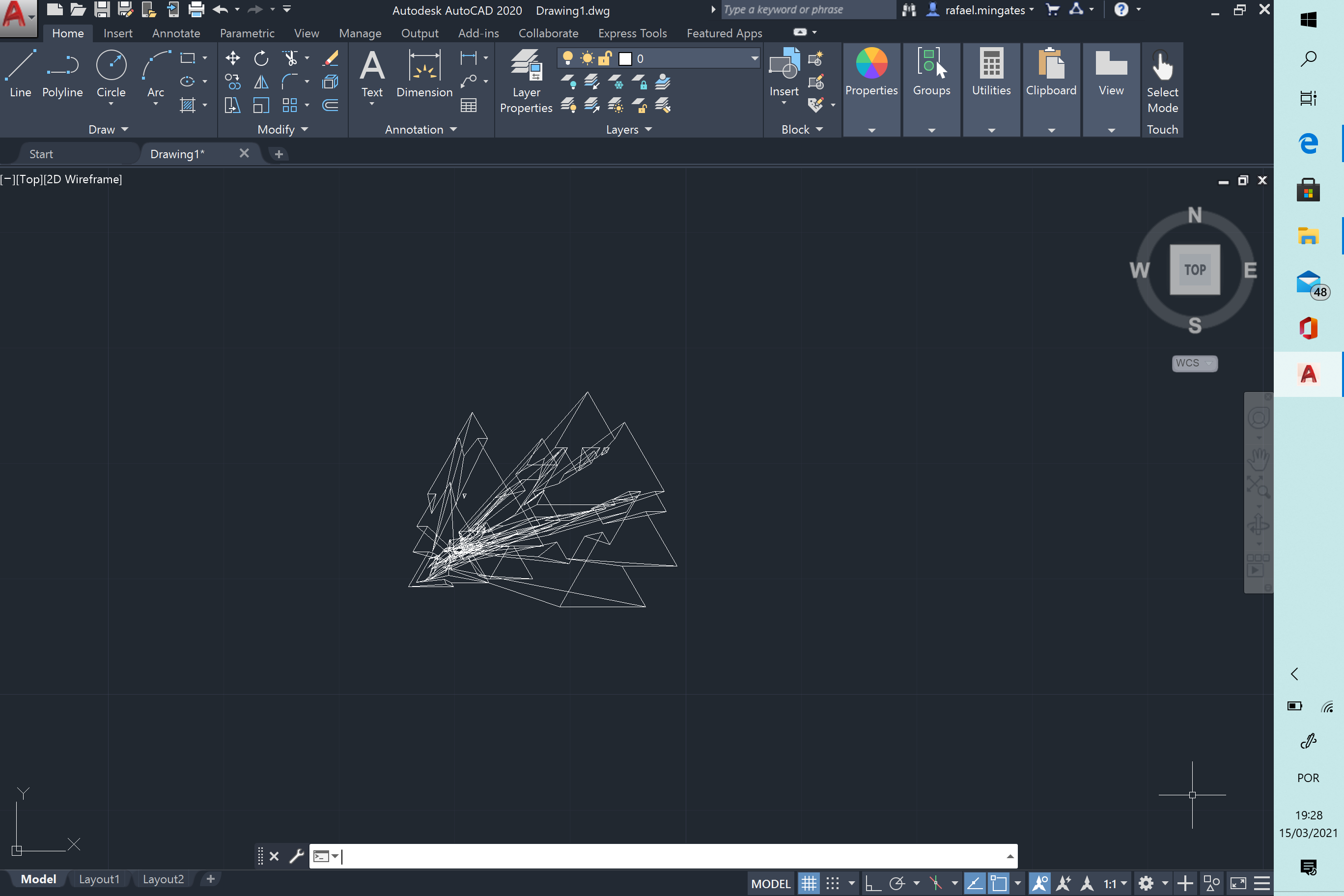Toggle 2D object snap in status bar
The width and height of the screenshot is (1344, 896).
pos(999,883)
